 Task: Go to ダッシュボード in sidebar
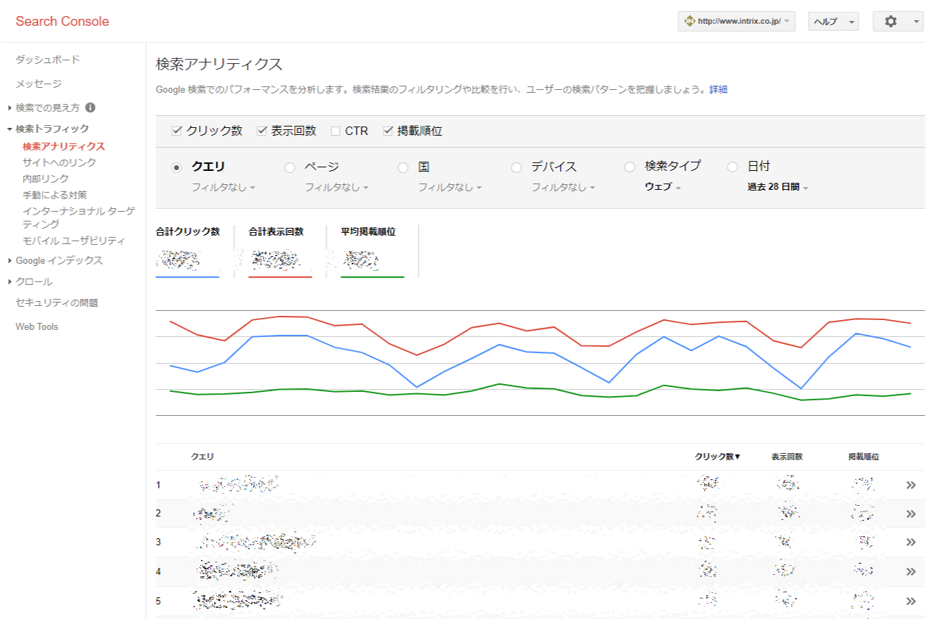pyautogui.click(x=48, y=59)
